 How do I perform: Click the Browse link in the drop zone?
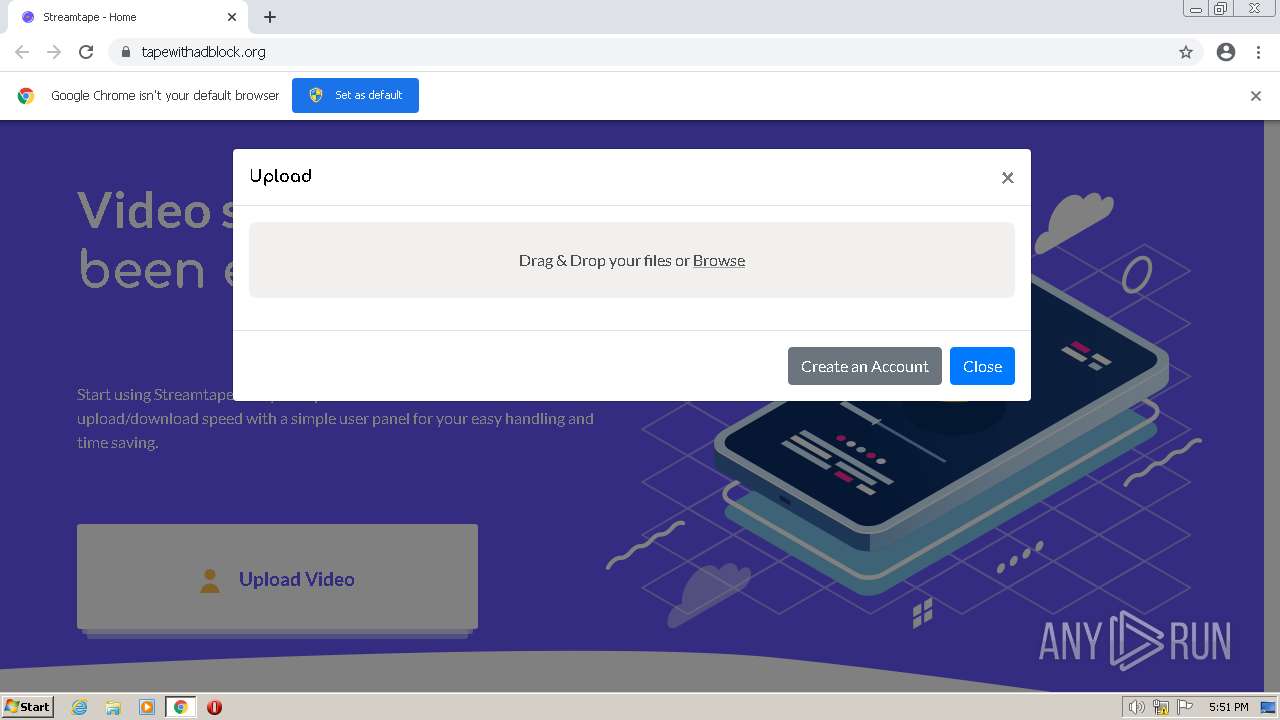[x=719, y=260]
